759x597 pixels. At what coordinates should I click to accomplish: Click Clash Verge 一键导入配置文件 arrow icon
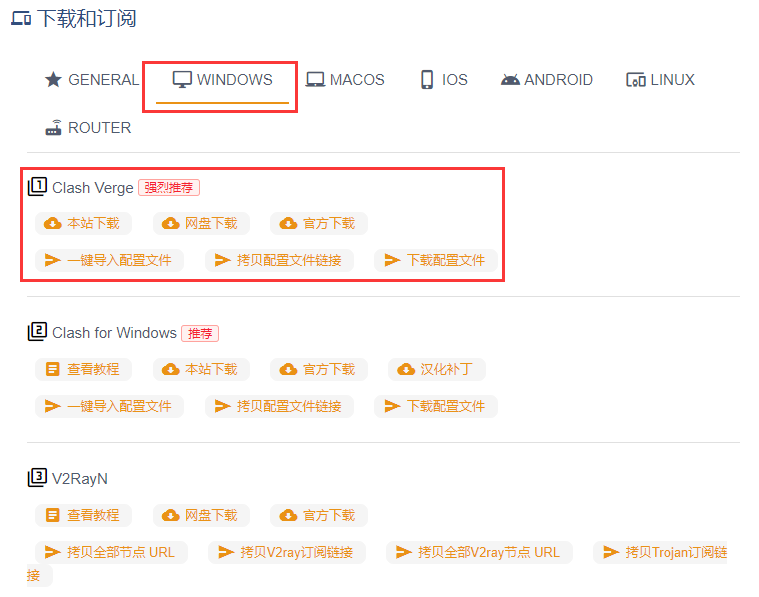[52, 260]
